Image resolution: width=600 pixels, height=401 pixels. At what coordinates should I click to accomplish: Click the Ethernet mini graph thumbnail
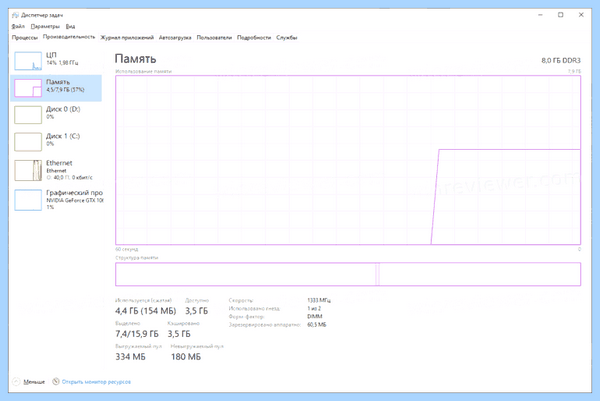(28, 170)
